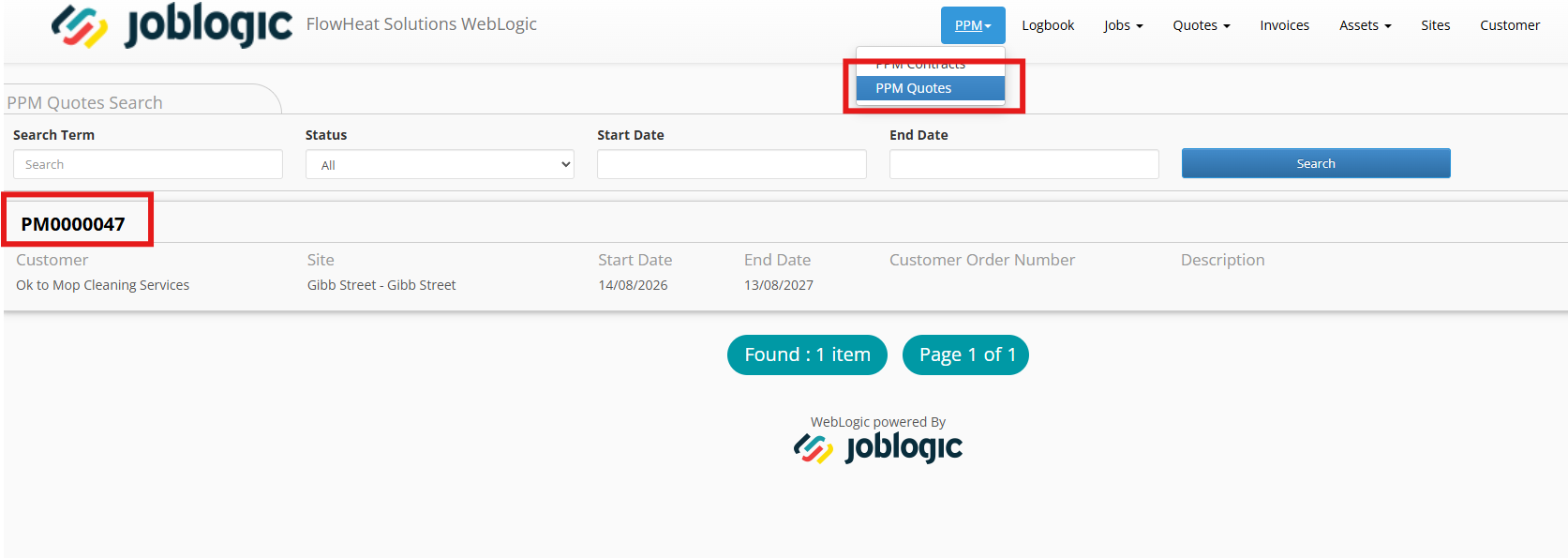Click start date 14/08/2026

tap(633, 285)
